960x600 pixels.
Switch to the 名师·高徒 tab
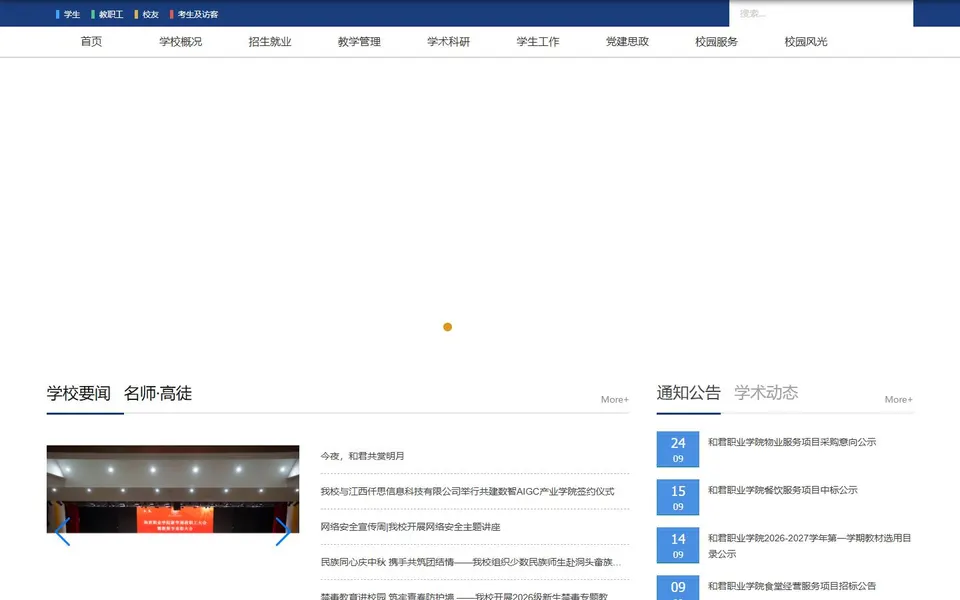click(158, 393)
